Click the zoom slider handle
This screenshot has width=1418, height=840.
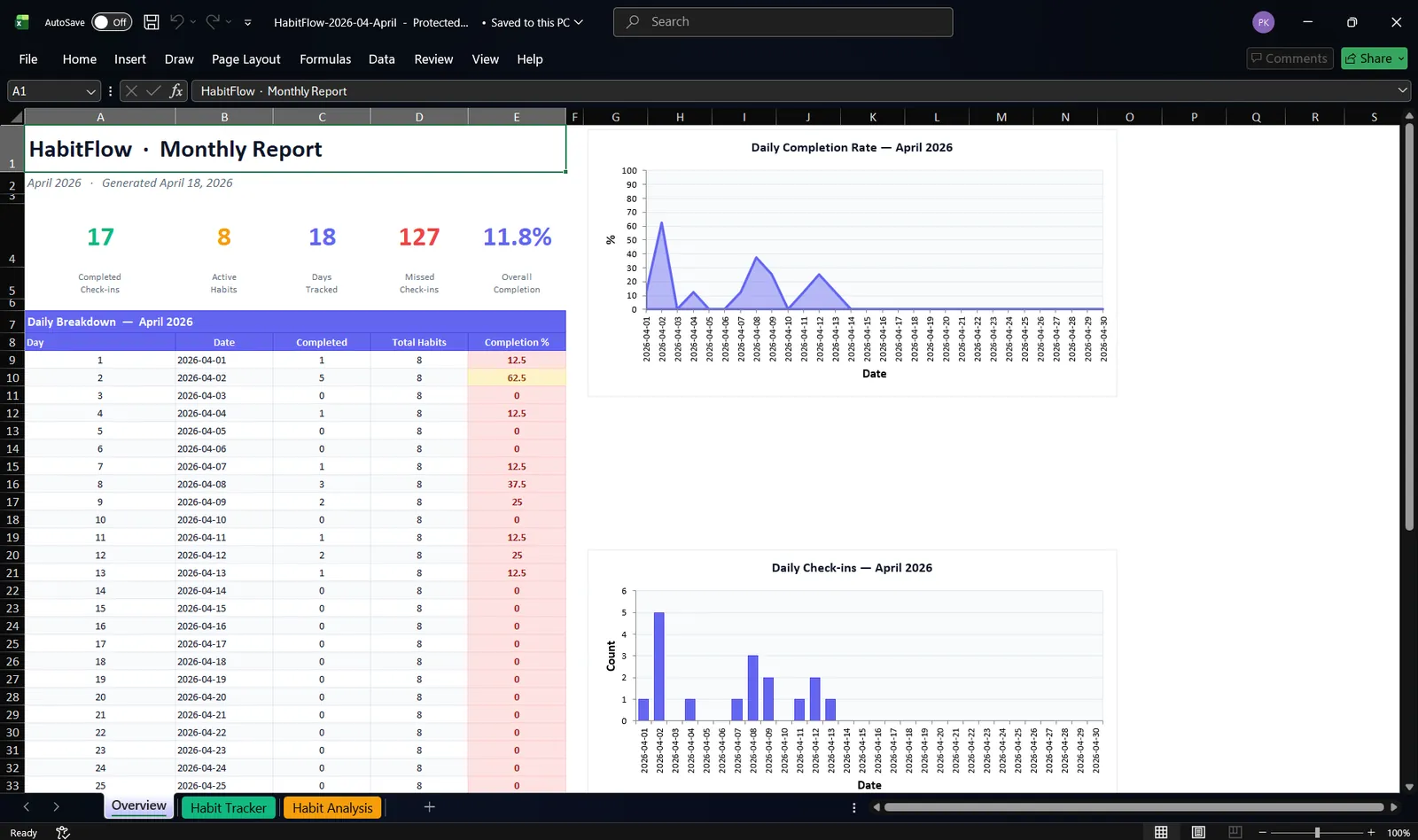[1318, 832]
